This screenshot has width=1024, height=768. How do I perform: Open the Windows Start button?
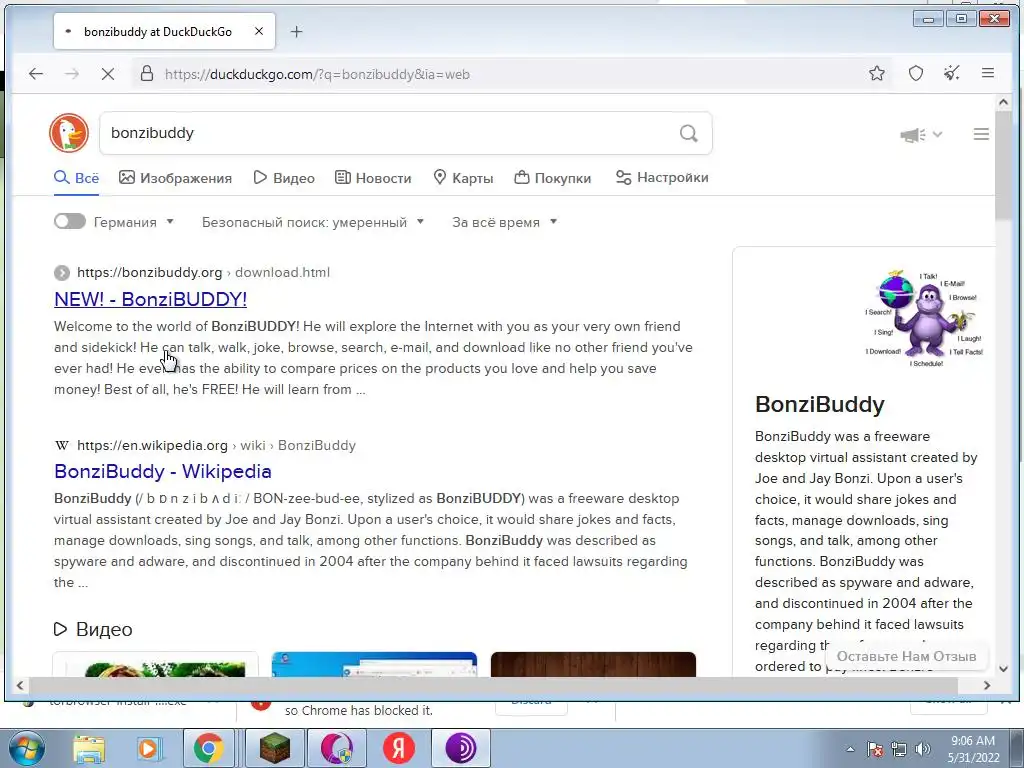click(x=26, y=748)
